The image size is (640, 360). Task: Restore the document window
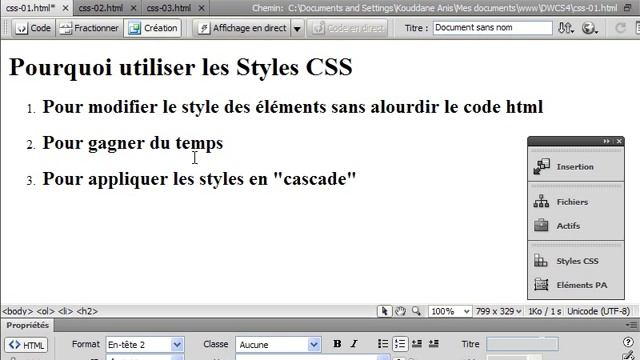628,8
